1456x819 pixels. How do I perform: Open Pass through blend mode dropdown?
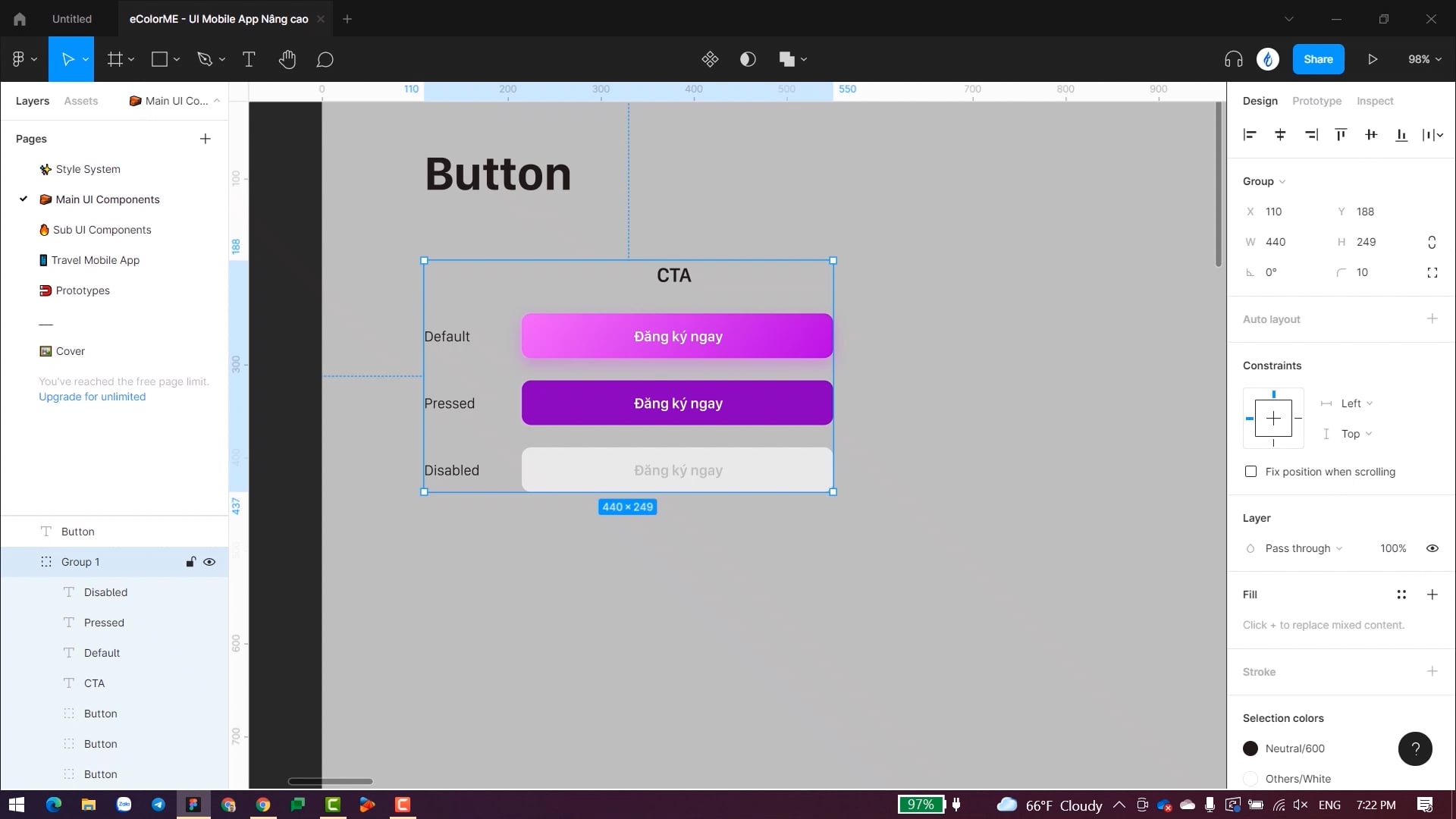[1304, 548]
